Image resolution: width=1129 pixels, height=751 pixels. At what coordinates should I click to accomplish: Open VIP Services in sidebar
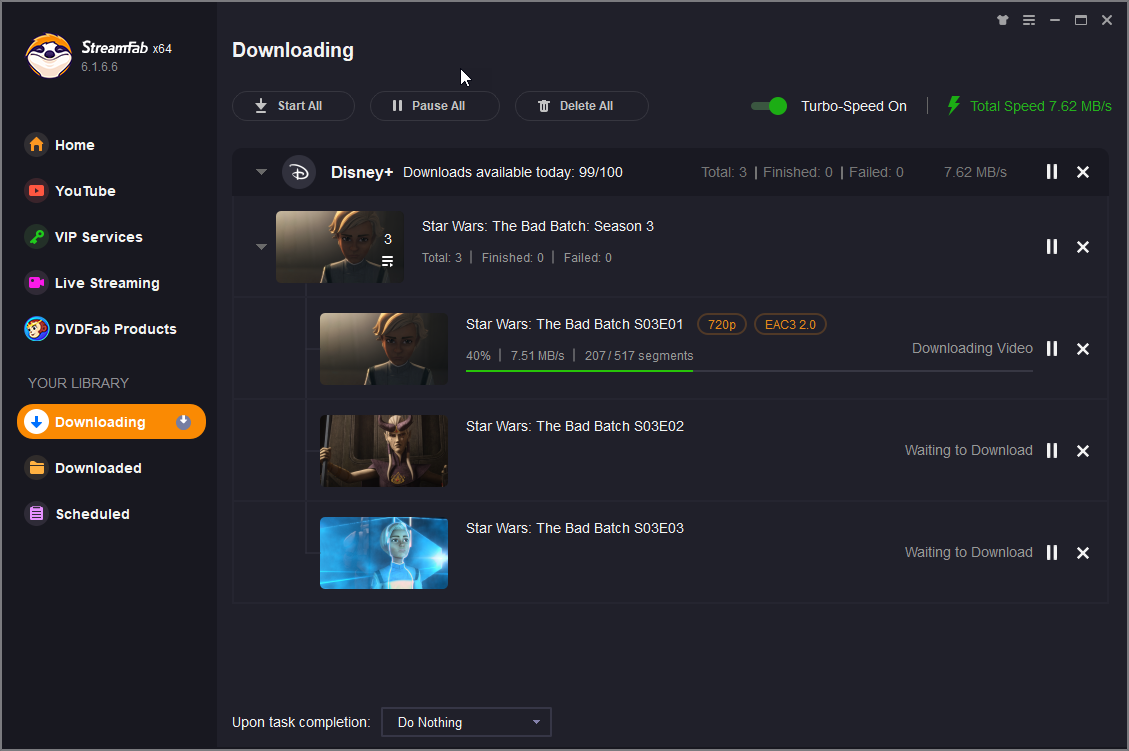84,237
